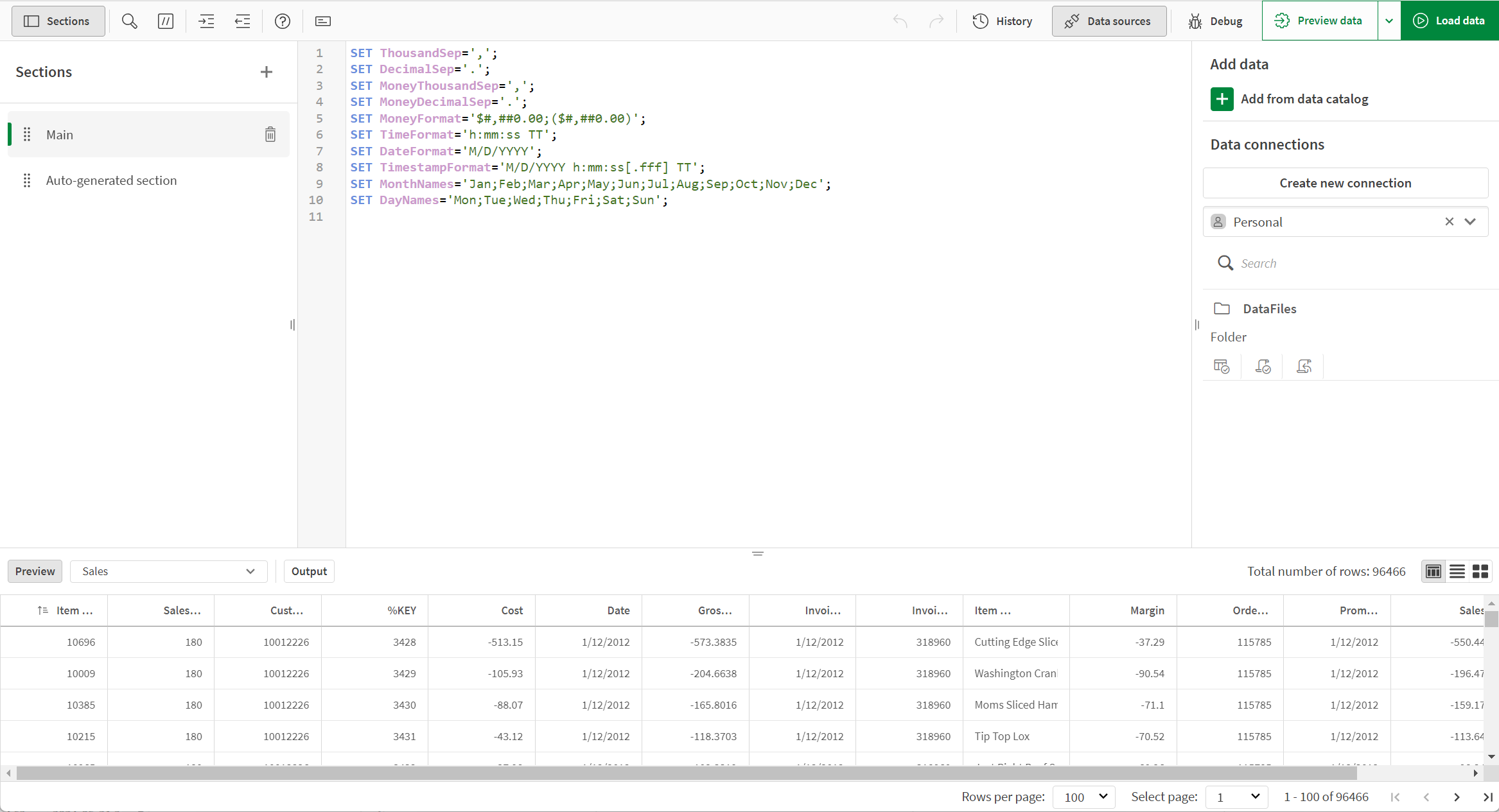Click Create new connection button
The image size is (1499, 812).
click(x=1345, y=182)
